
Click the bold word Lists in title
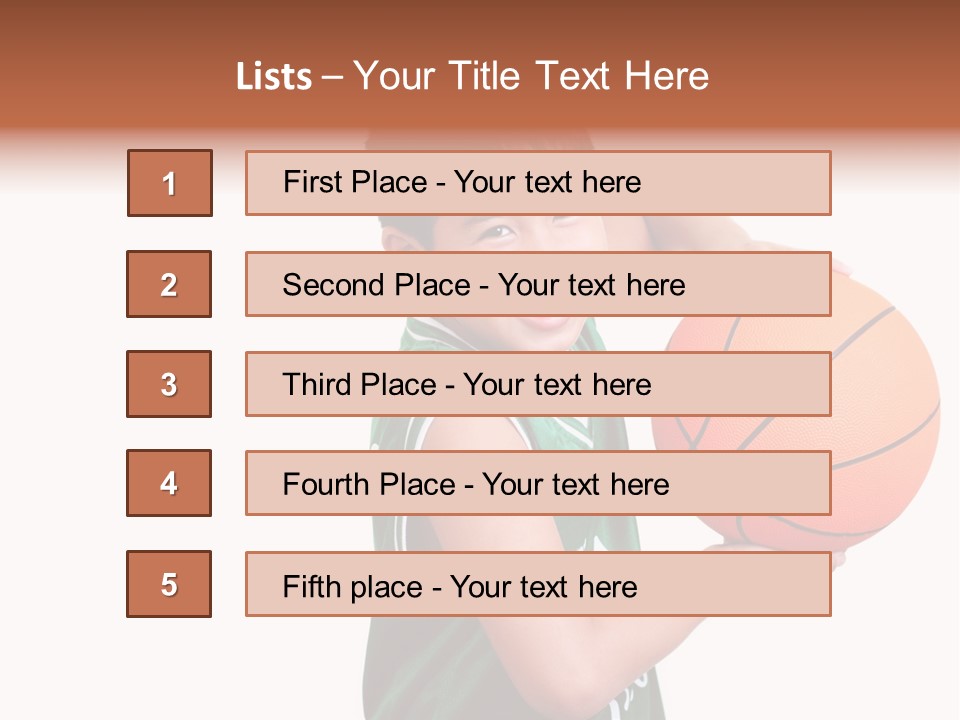coord(274,77)
